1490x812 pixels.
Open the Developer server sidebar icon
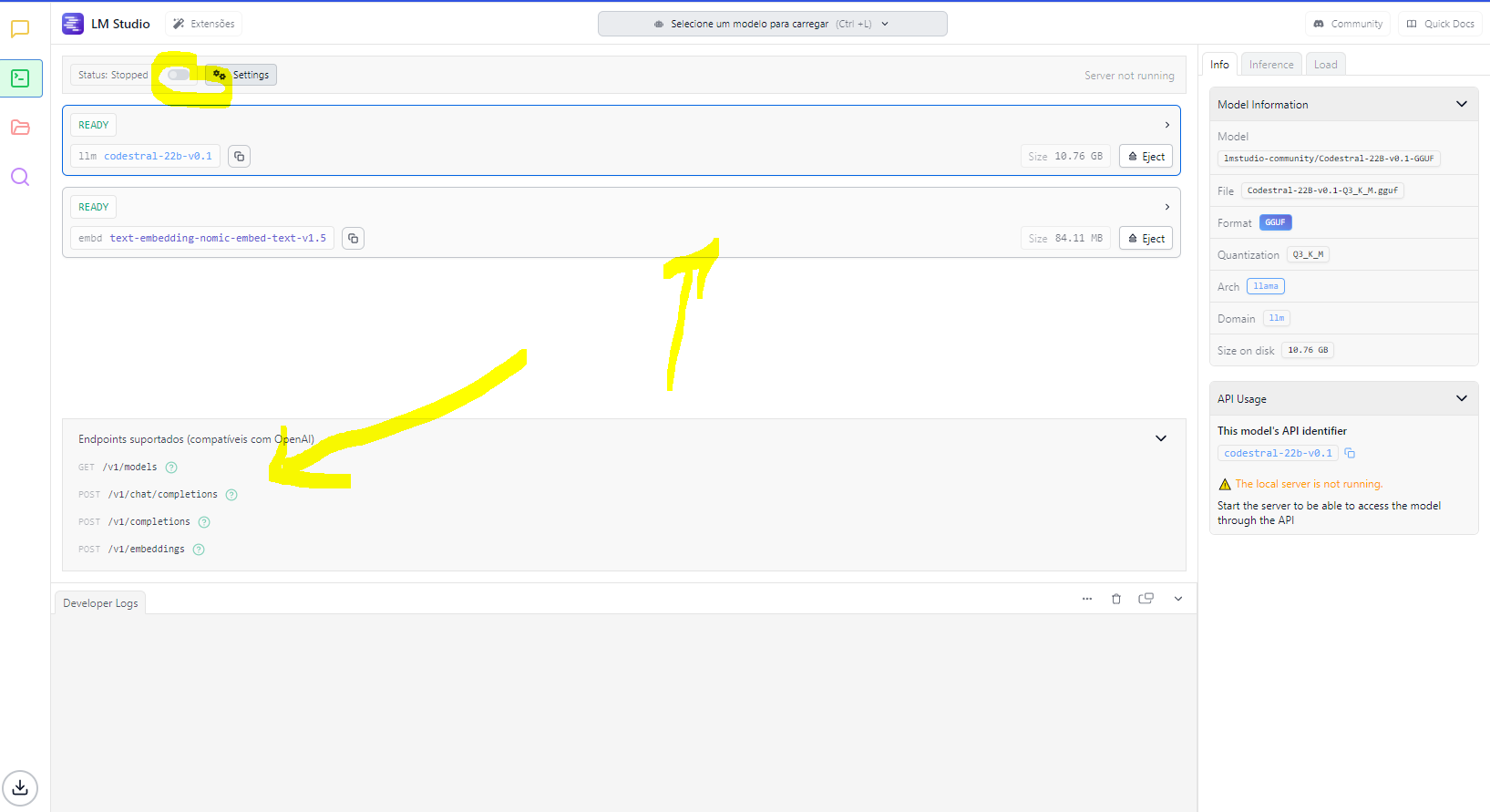coord(20,78)
